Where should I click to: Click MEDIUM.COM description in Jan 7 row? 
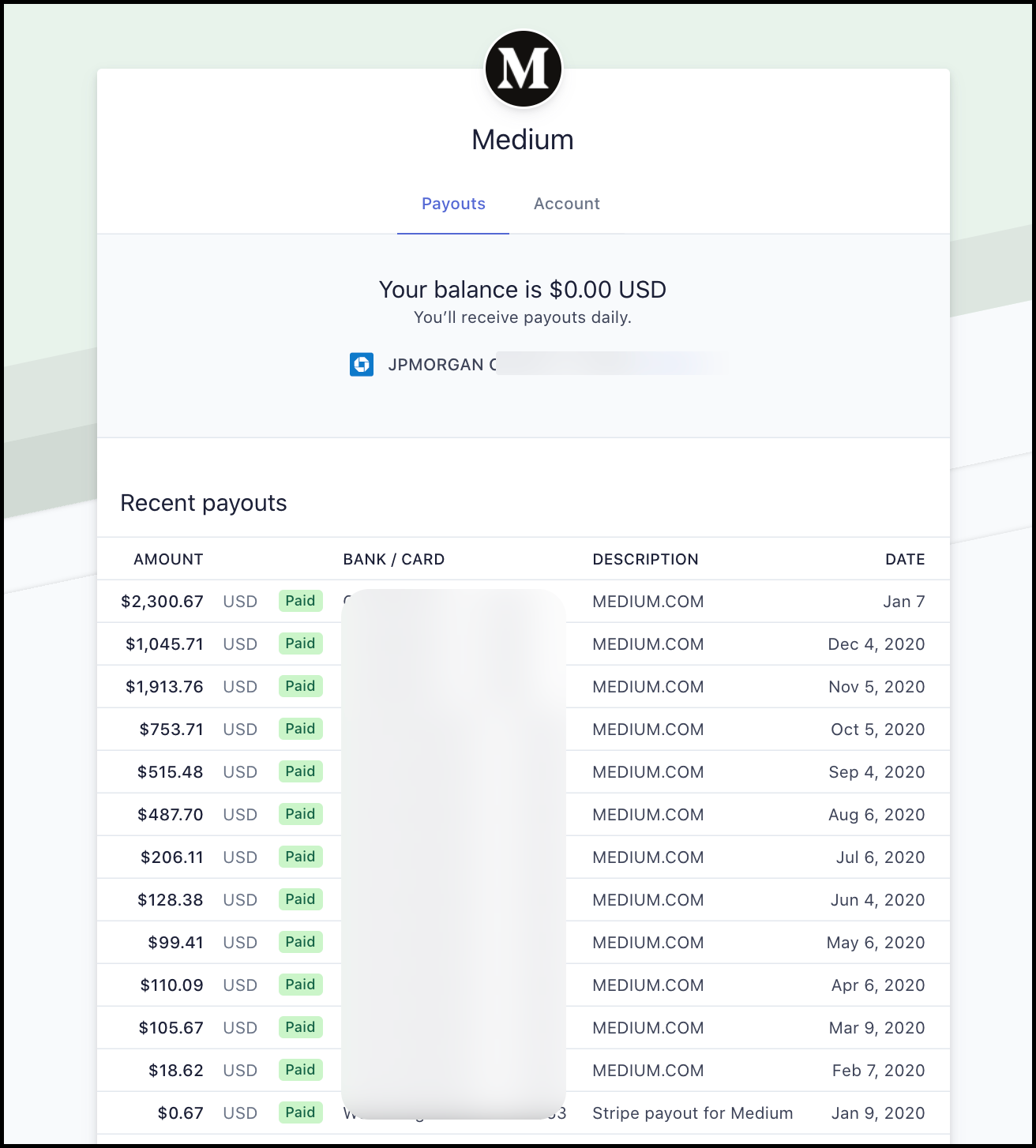tap(648, 602)
